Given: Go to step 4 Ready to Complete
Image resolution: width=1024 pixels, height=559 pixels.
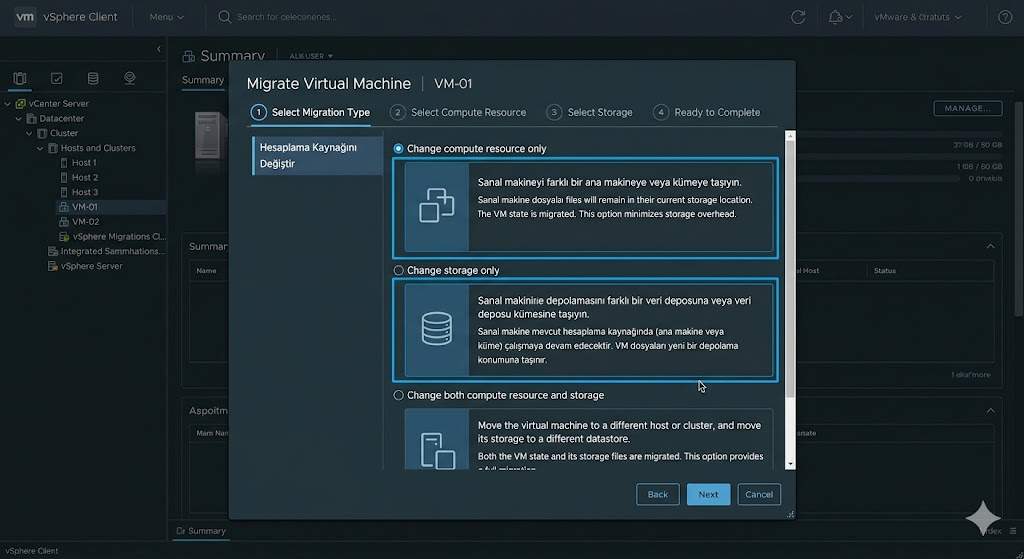Looking at the screenshot, I should pyautogui.click(x=707, y=112).
